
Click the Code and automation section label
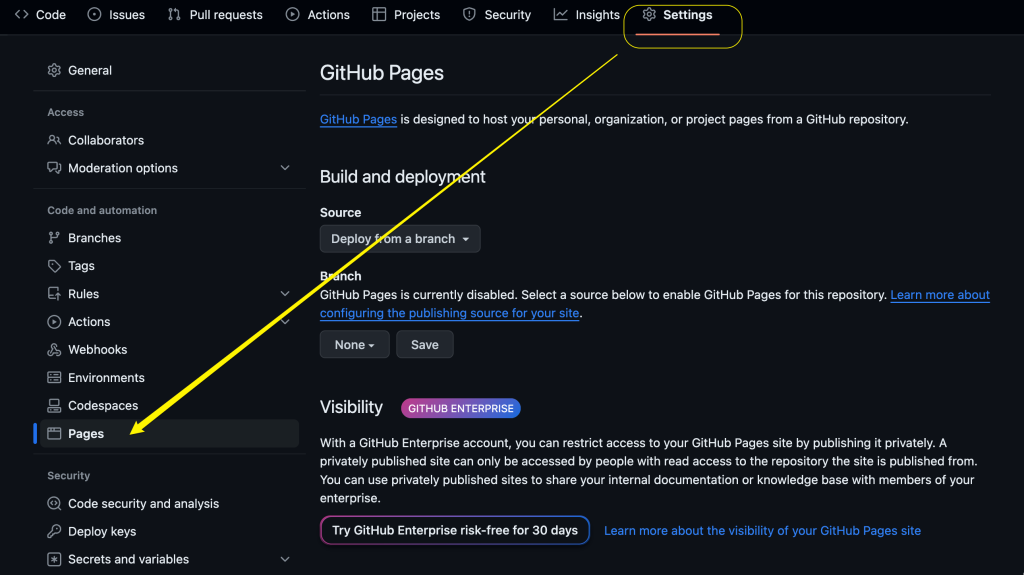(x=102, y=210)
